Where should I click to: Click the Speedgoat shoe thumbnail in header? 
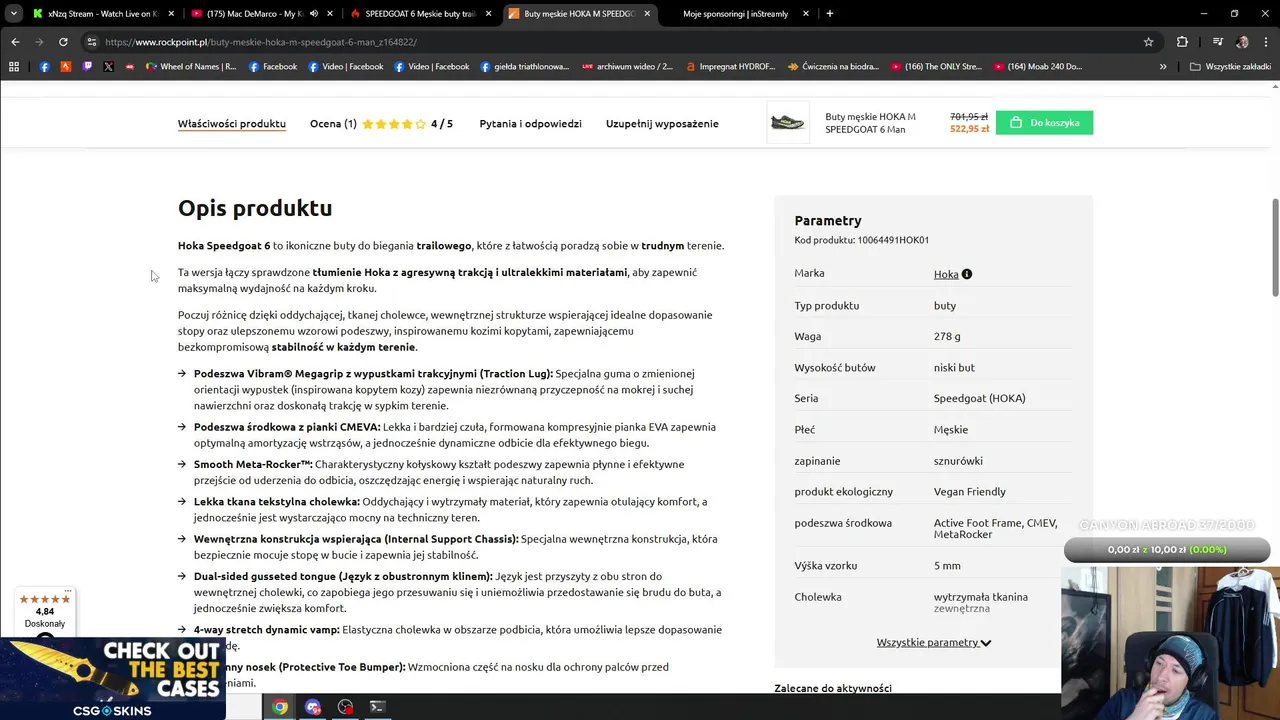(x=788, y=123)
